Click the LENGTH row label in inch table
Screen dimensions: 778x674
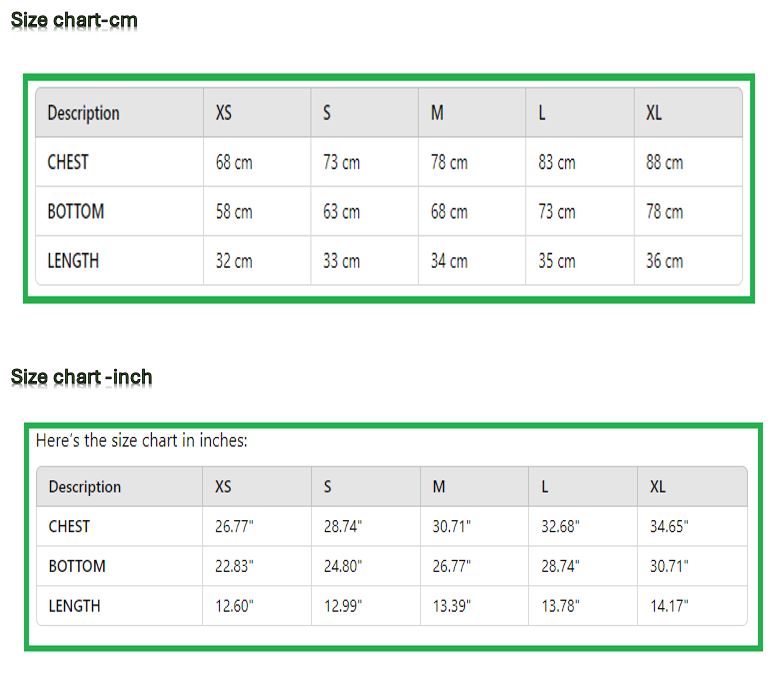[x=74, y=606]
